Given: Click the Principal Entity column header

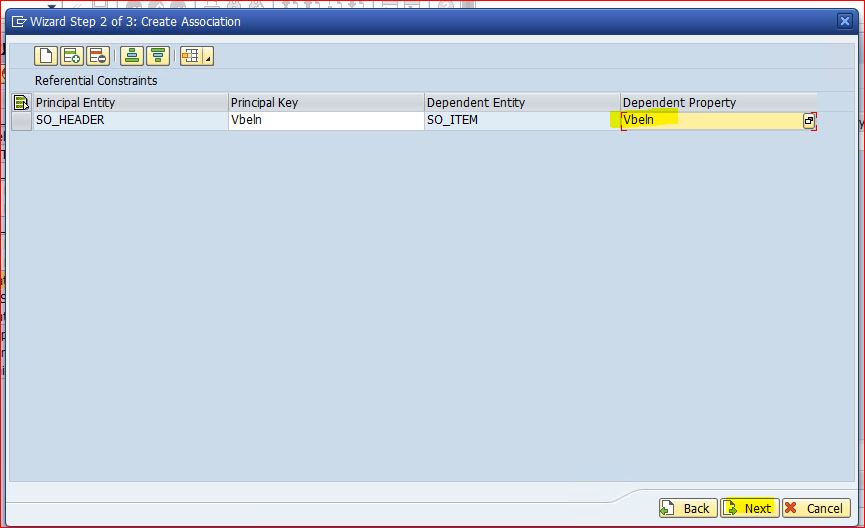Looking at the screenshot, I should (131, 103).
